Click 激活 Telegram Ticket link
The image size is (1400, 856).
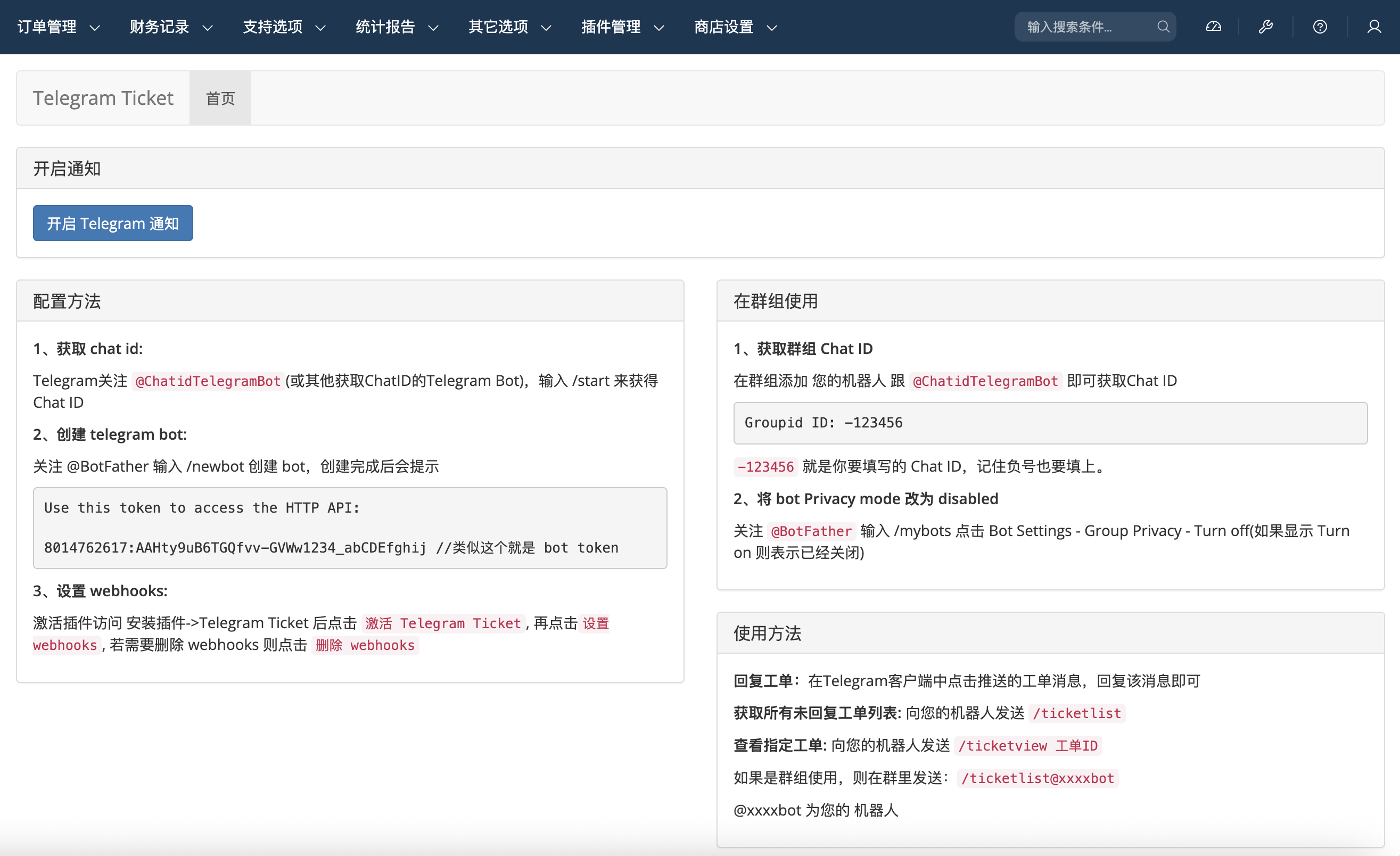(442, 622)
